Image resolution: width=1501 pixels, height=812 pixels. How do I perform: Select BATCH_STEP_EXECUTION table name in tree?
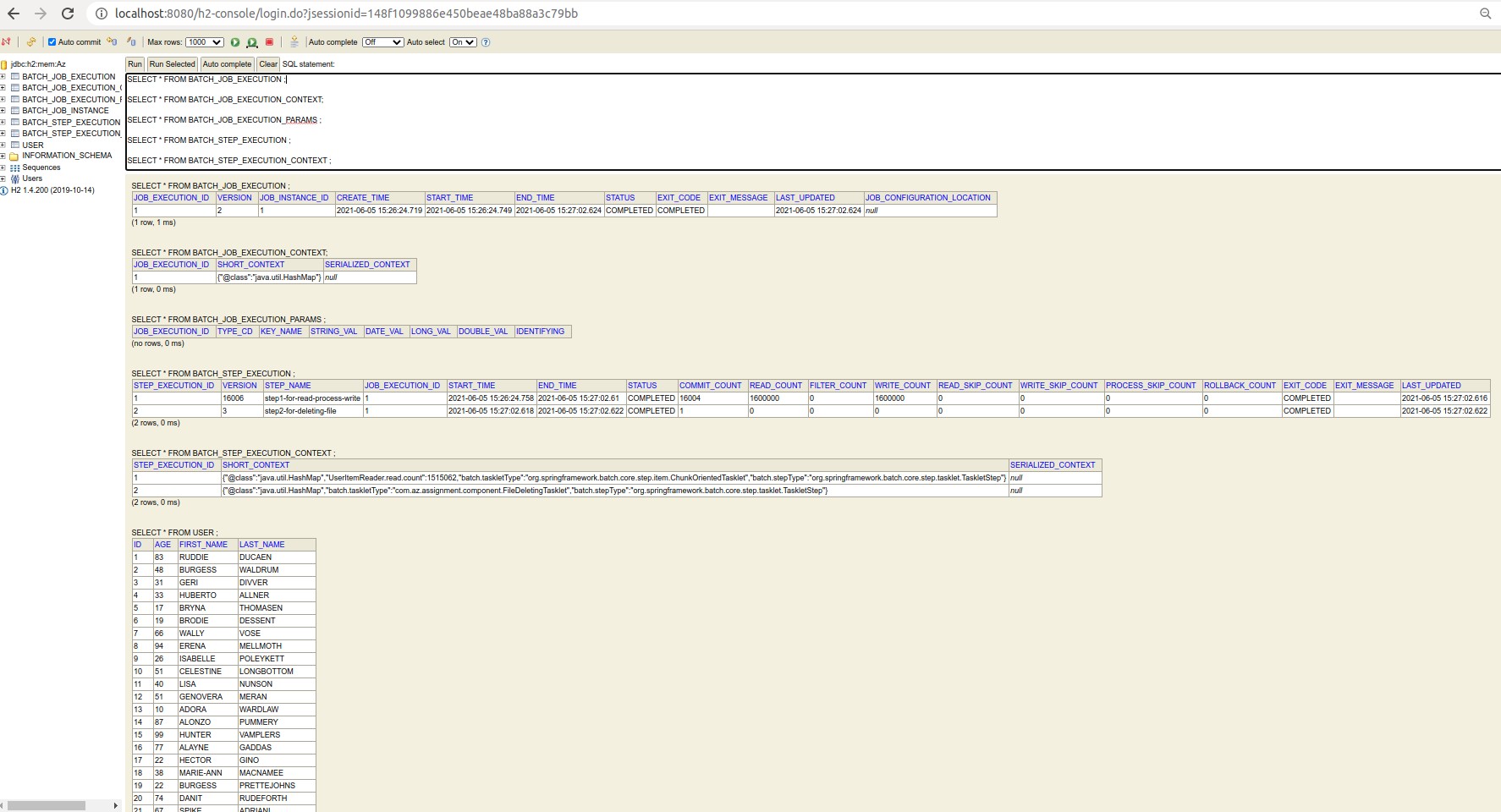[x=71, y=123]
